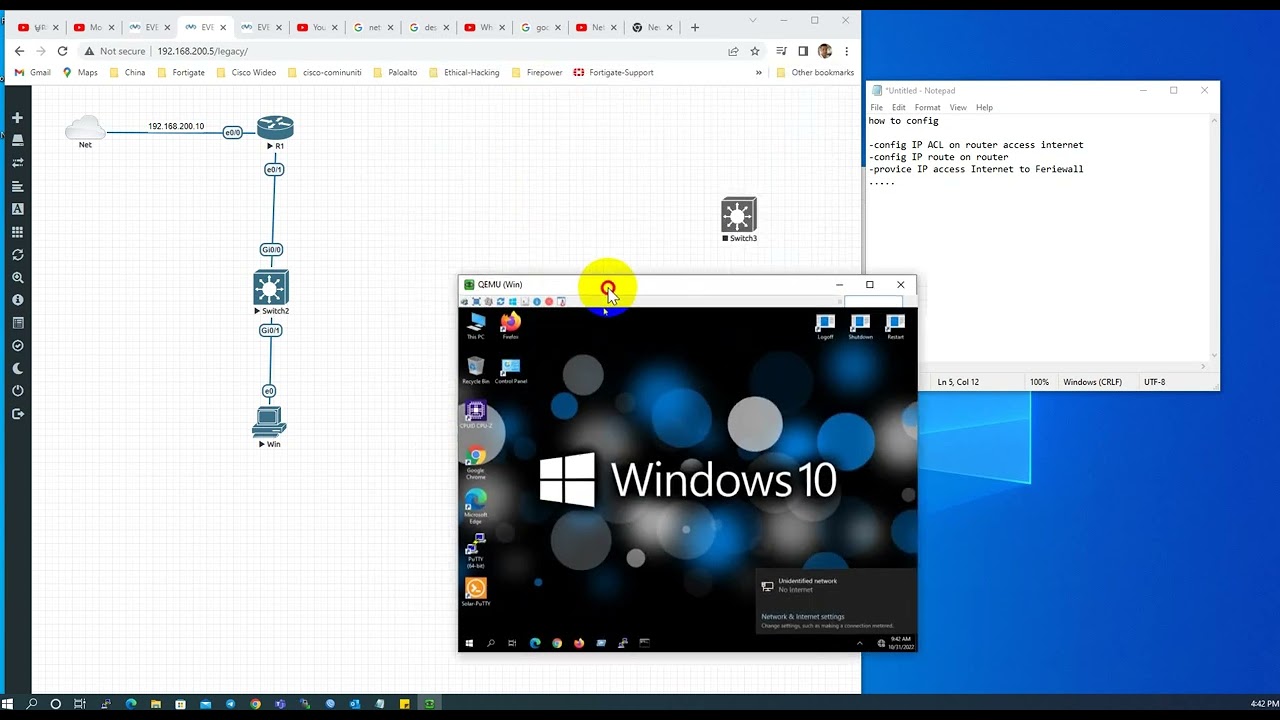Open Microsoft Edge on the QEMU desktop

(x=476, y=506)
